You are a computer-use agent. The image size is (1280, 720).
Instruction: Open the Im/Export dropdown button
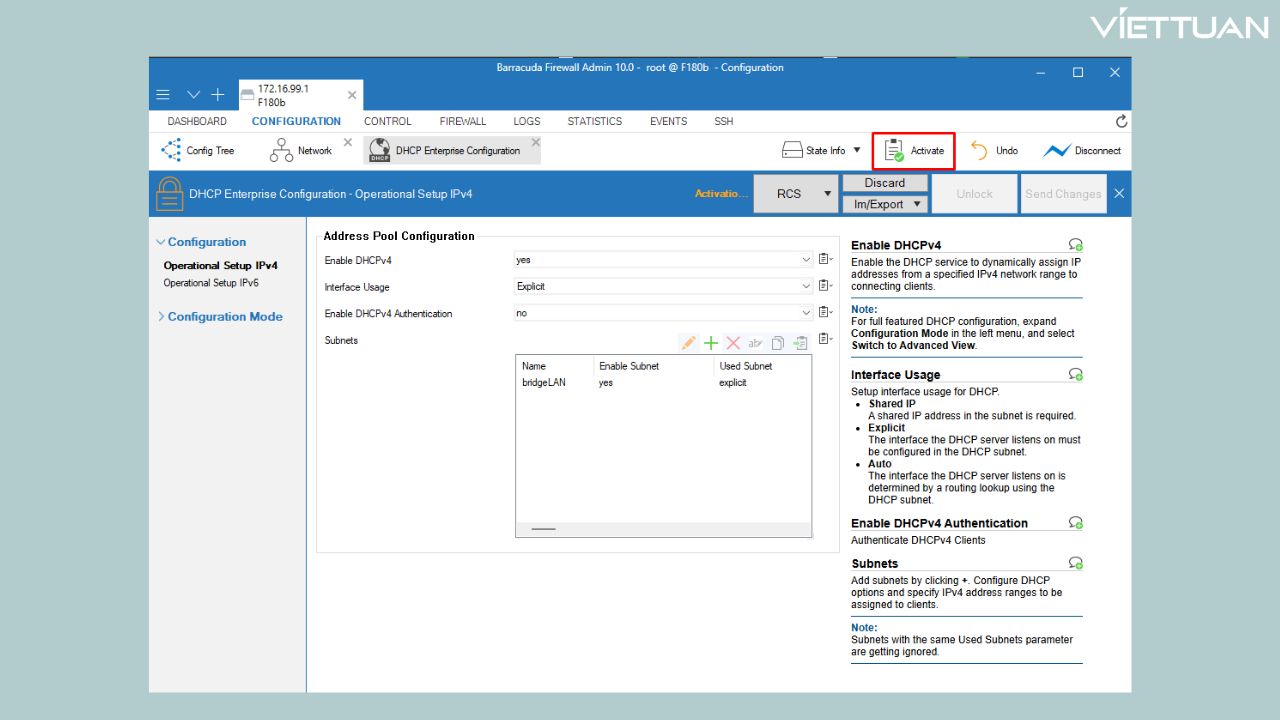[885, 204]
